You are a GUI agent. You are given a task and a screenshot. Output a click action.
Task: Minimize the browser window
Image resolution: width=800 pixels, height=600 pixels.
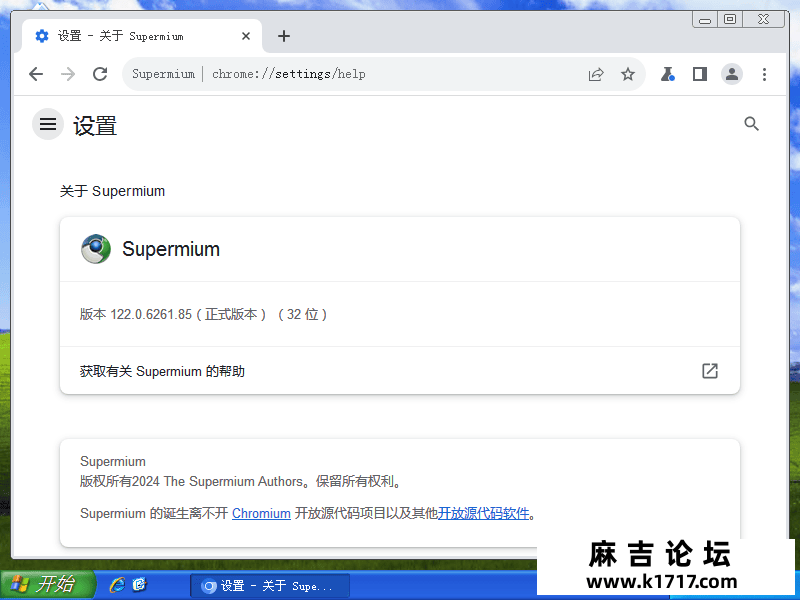click(x=705, y=20)
